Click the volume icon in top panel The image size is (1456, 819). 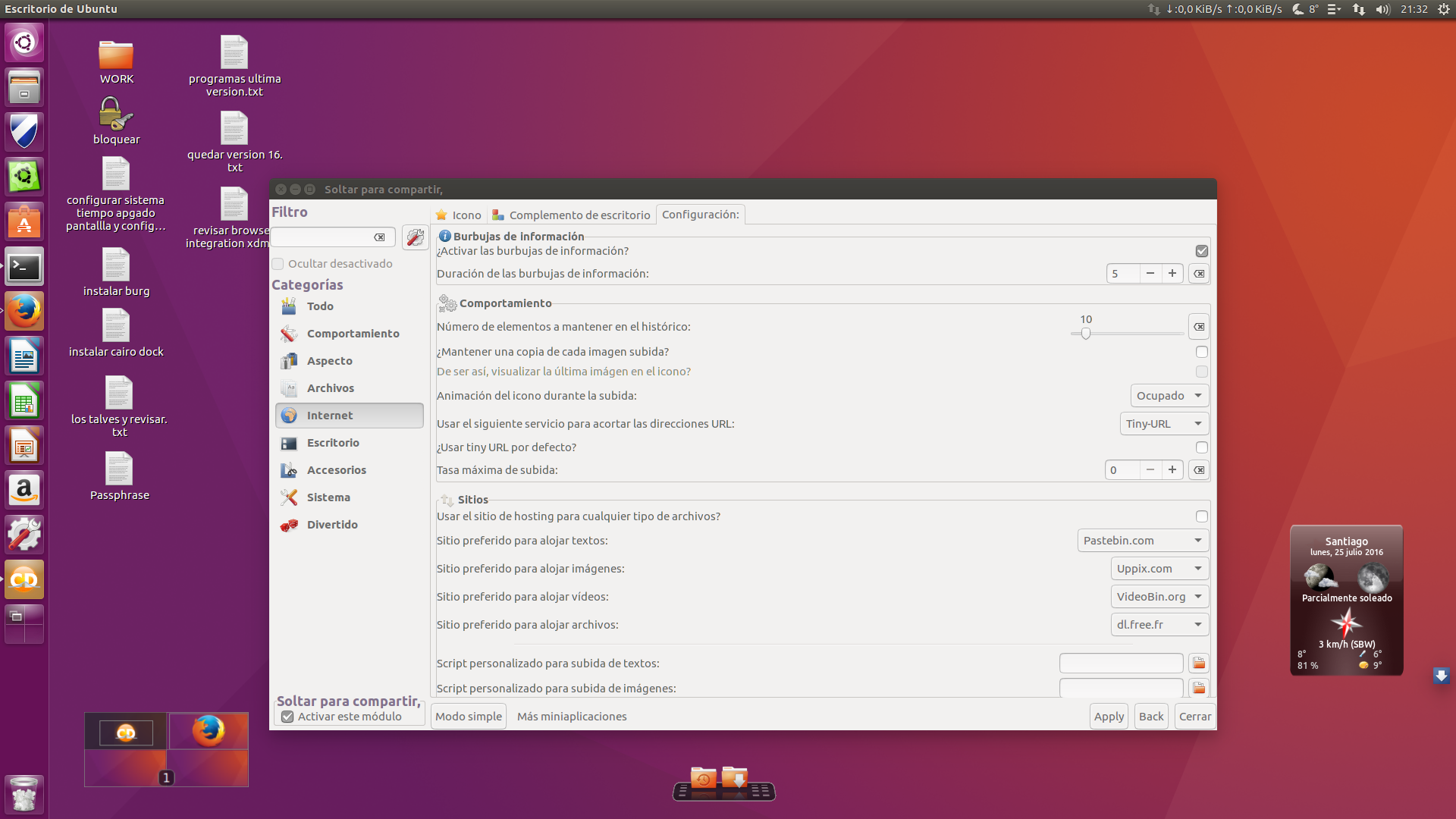[x=1382, y=9]
